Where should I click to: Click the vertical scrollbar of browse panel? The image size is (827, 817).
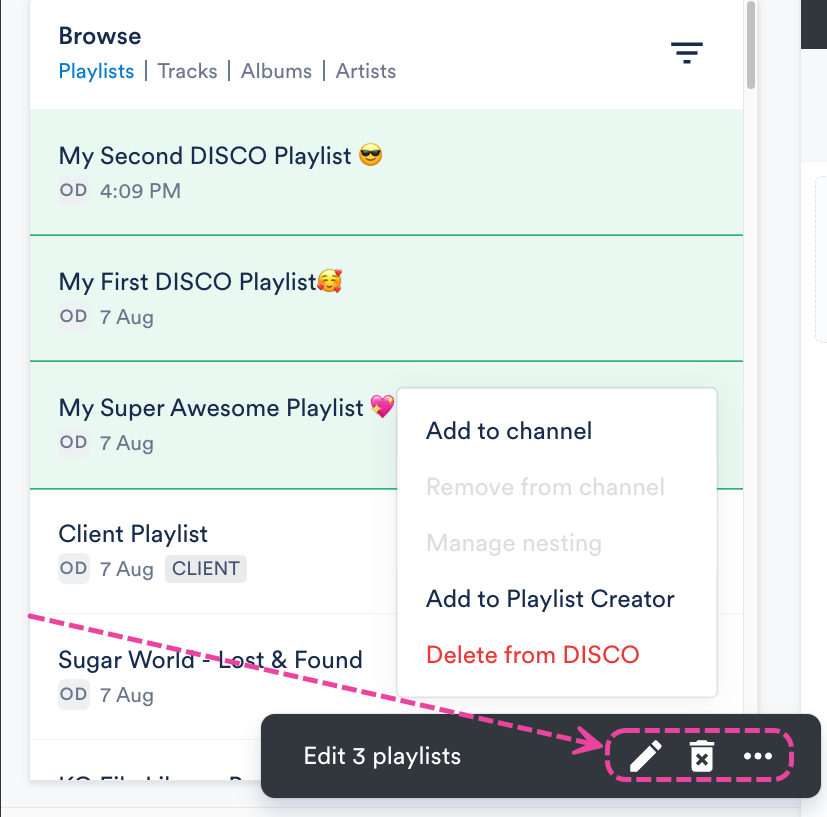pos(751,45)
